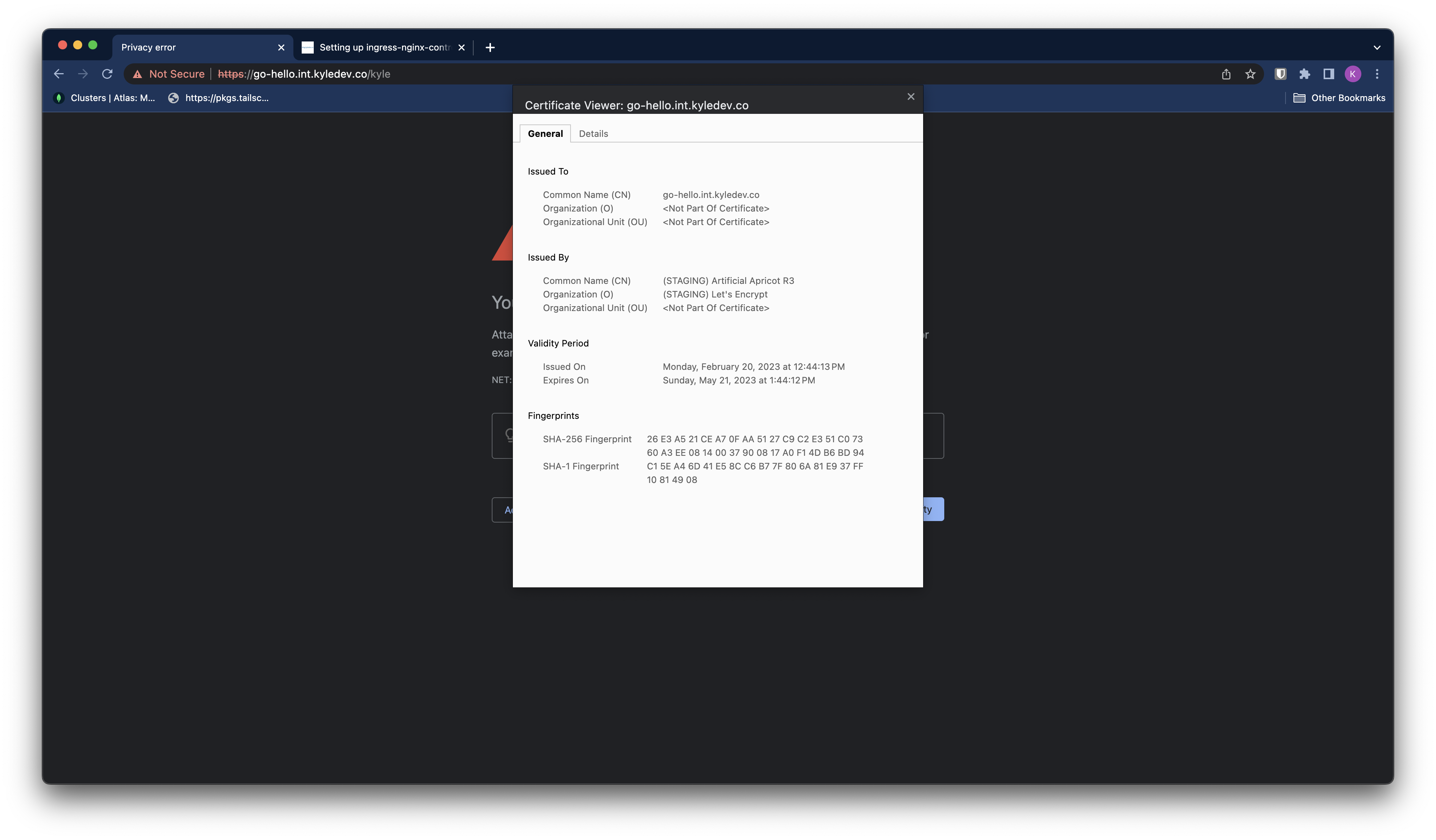This screenshot has height=840, width=1436.
Task: Open the pkgs.tailsc bookmark
Action: 218,98
